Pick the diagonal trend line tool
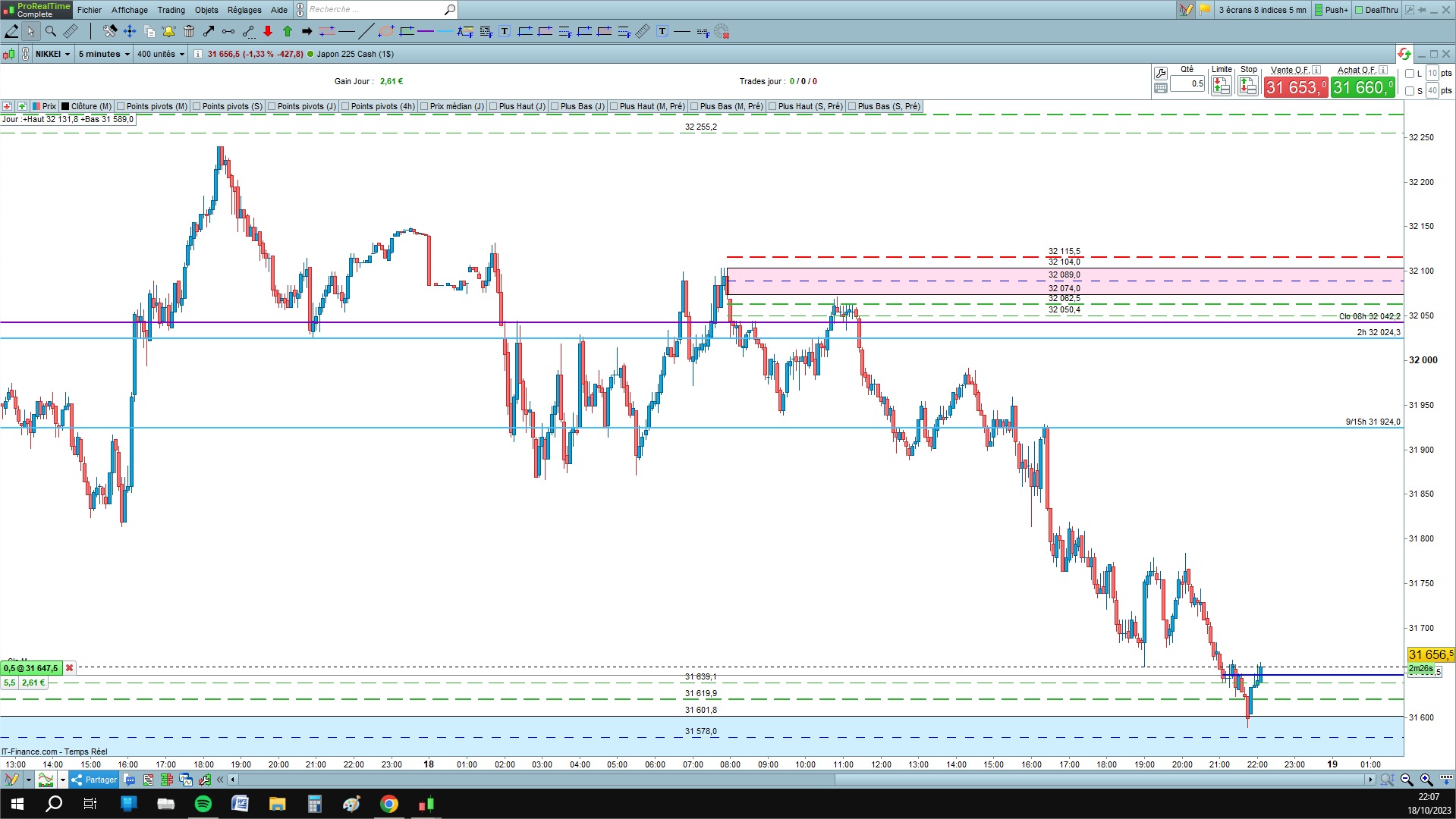1456x819 pixels. coord(366,31)
